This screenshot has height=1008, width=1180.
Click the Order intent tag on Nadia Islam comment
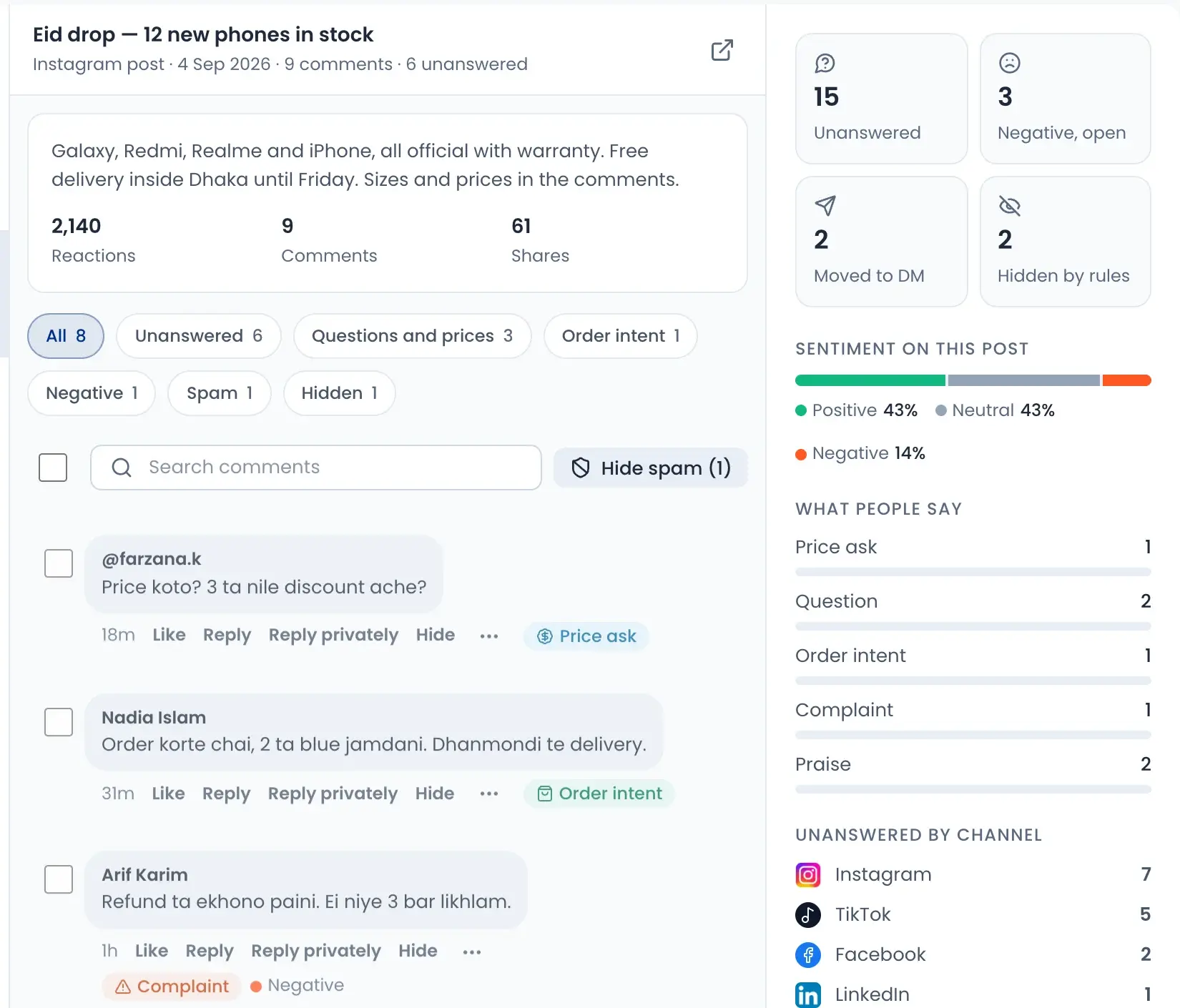pyautogui.click(x=599, y=794)
